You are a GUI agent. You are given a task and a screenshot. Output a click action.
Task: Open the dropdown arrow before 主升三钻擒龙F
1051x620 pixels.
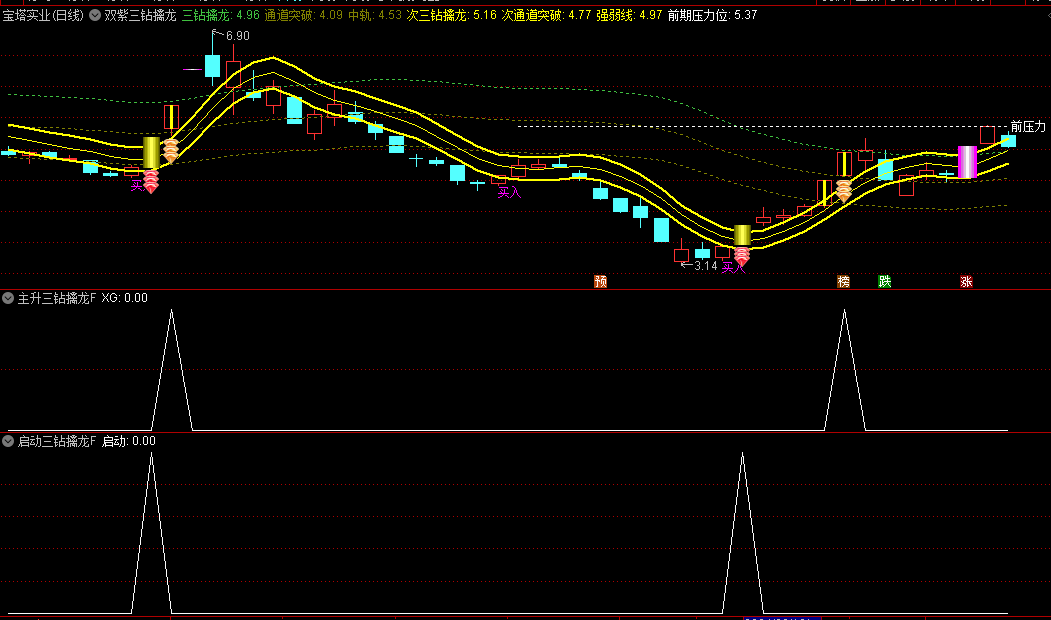click(x=8, y=298)
